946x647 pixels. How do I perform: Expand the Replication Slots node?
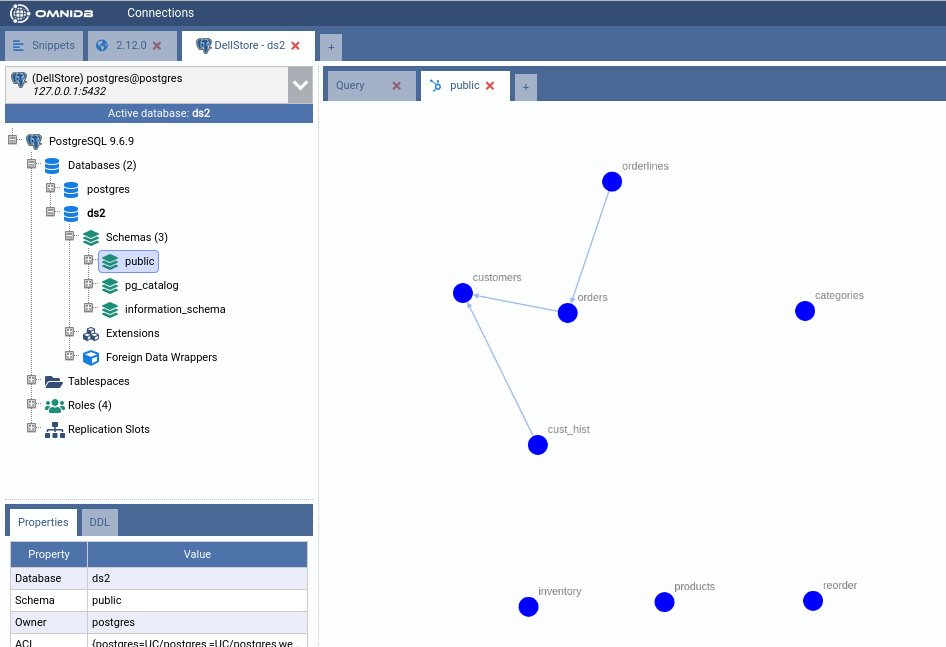31,428
